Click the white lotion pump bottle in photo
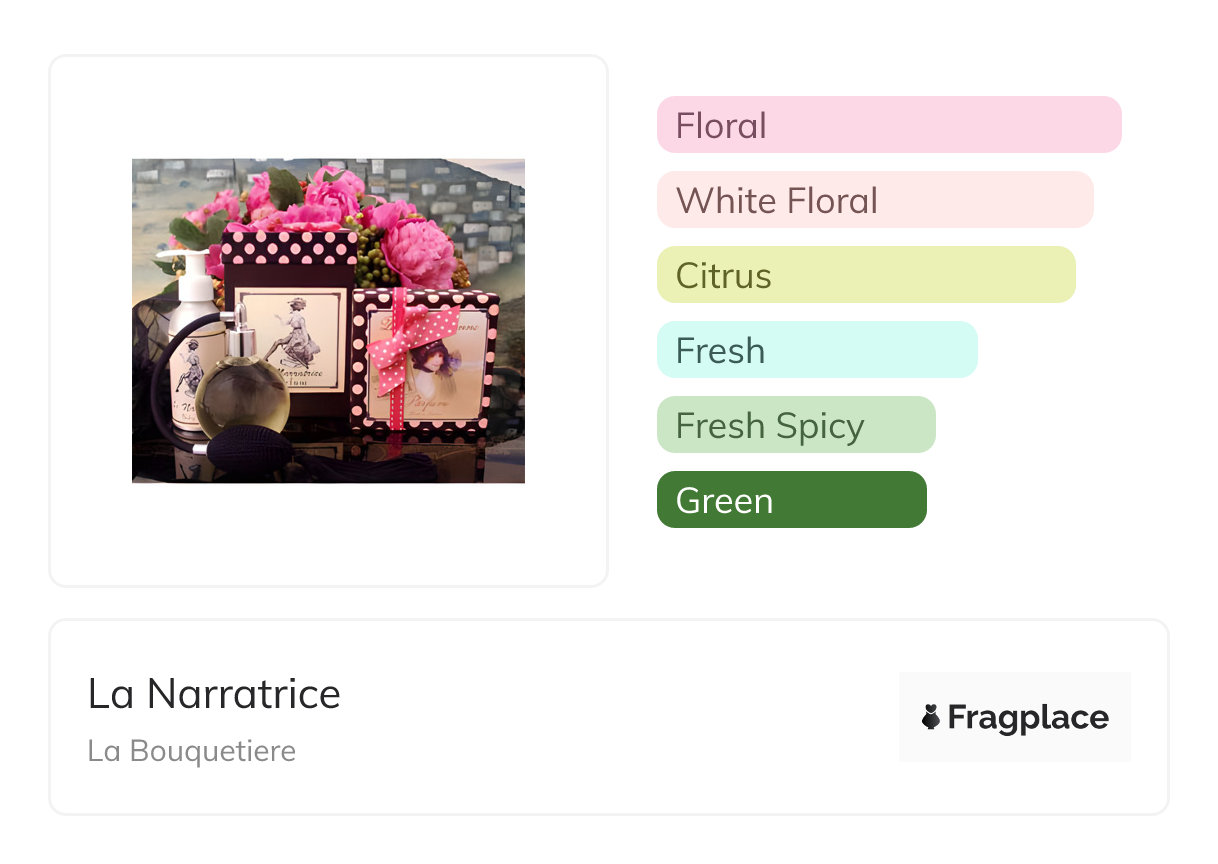Screen dimensions: 1218x864 click(190, 340)
